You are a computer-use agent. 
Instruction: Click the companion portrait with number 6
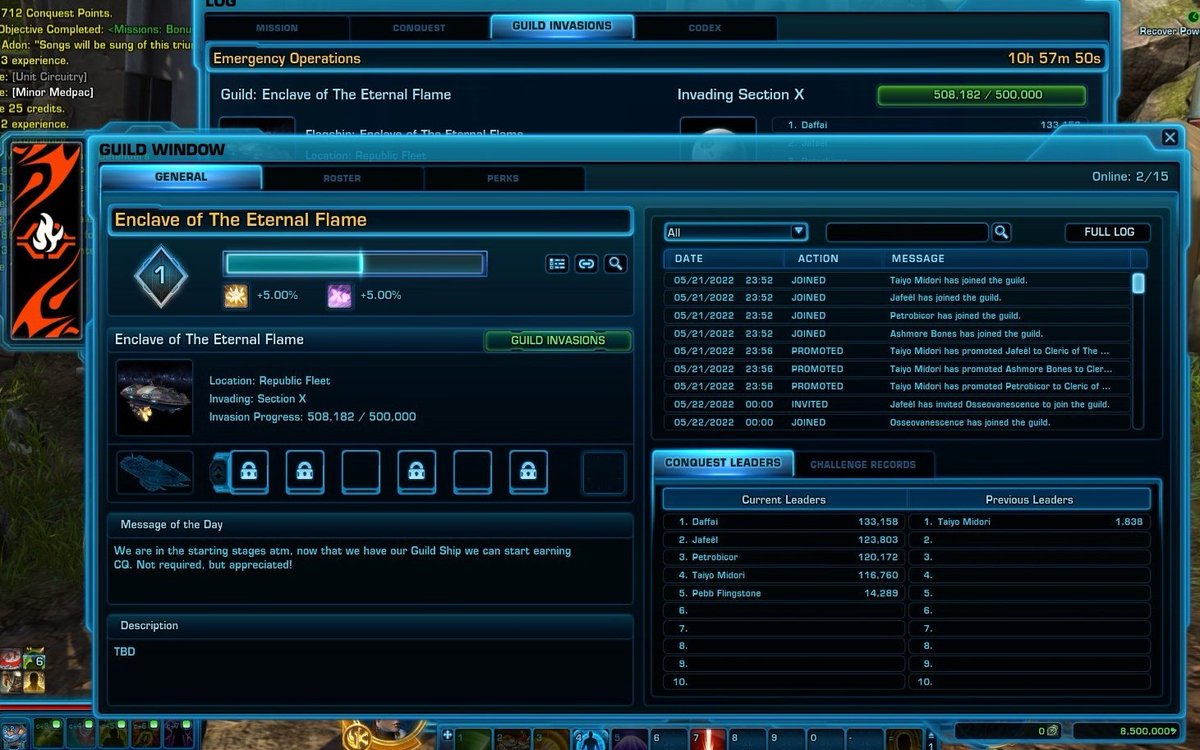[x=33, y=660]
